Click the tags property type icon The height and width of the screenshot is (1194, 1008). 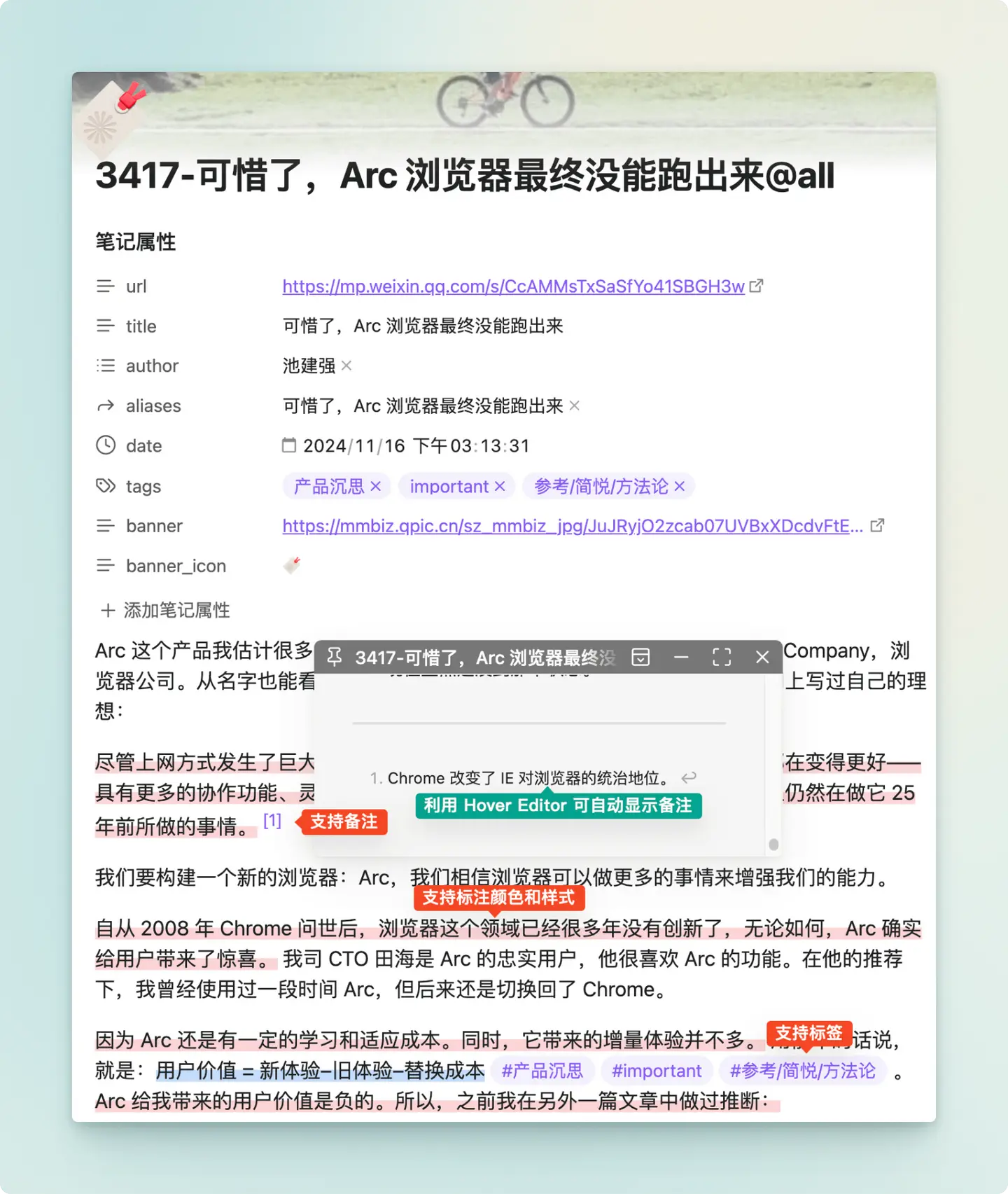point(106,486)
